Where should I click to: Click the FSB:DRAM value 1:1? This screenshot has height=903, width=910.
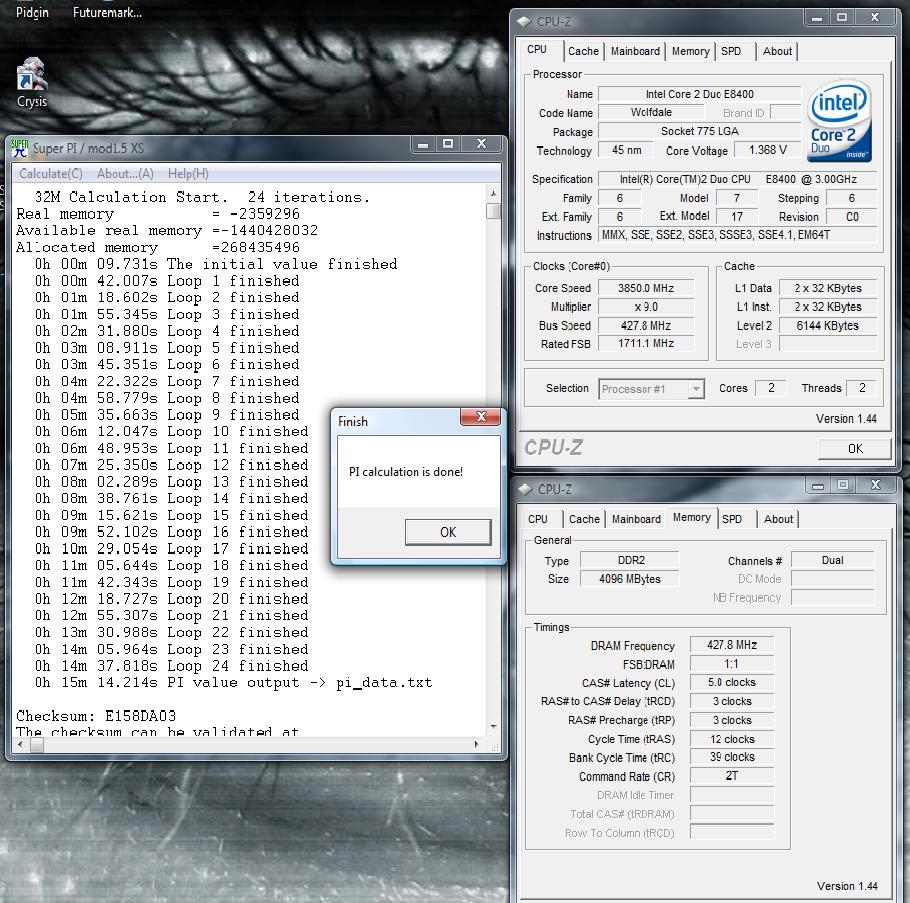click(x=732, y=664)
